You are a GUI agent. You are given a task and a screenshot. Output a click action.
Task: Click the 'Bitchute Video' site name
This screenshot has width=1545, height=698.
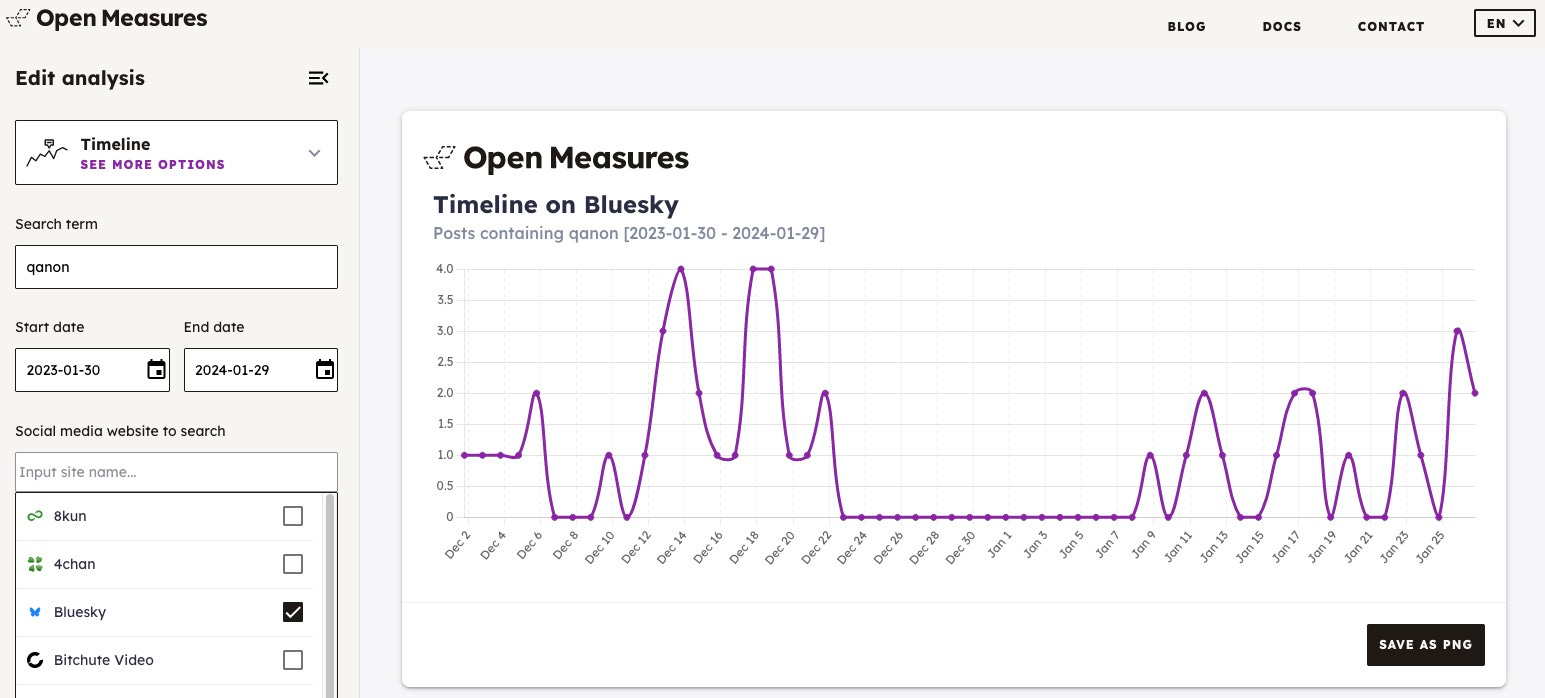[x=104, y=660]
